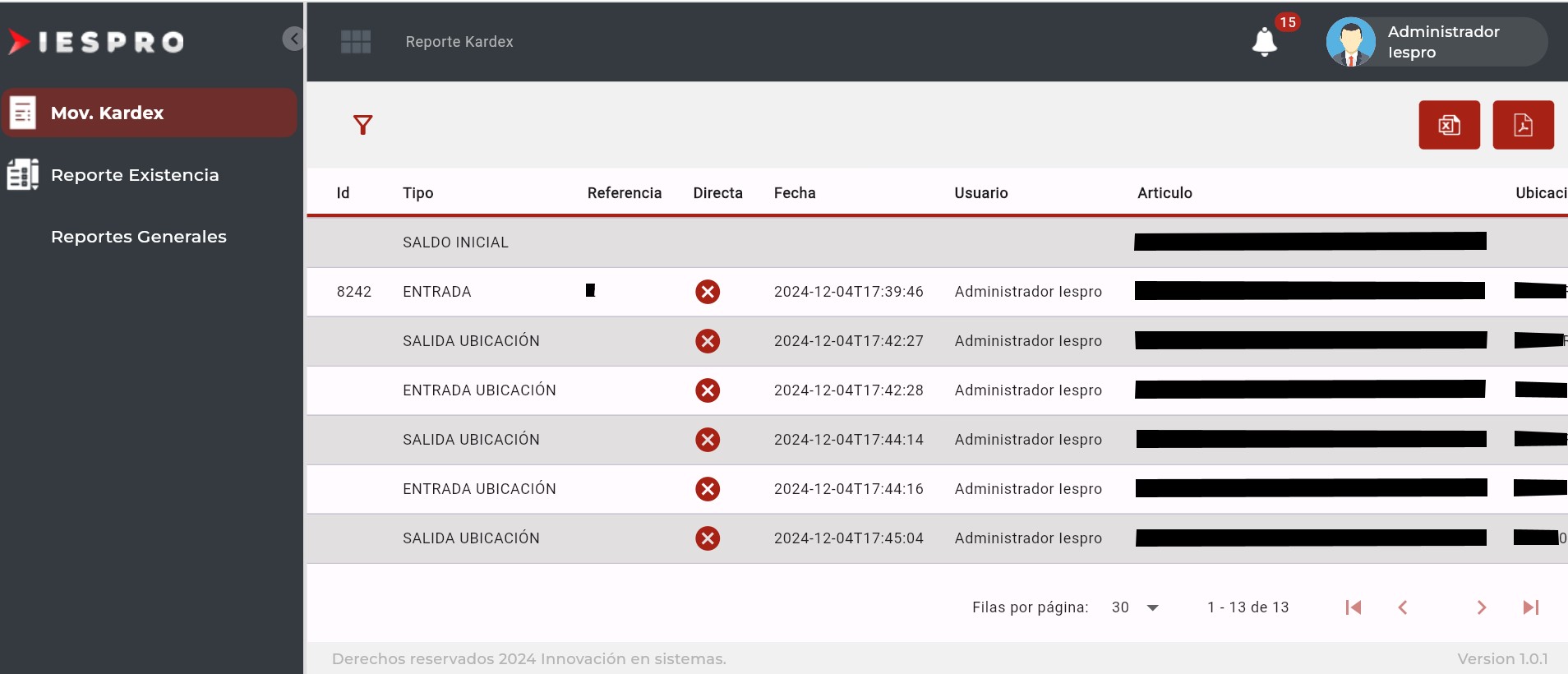
Task: Toggle Directa red X at 17:45:04 row
Action: (708, 538)
